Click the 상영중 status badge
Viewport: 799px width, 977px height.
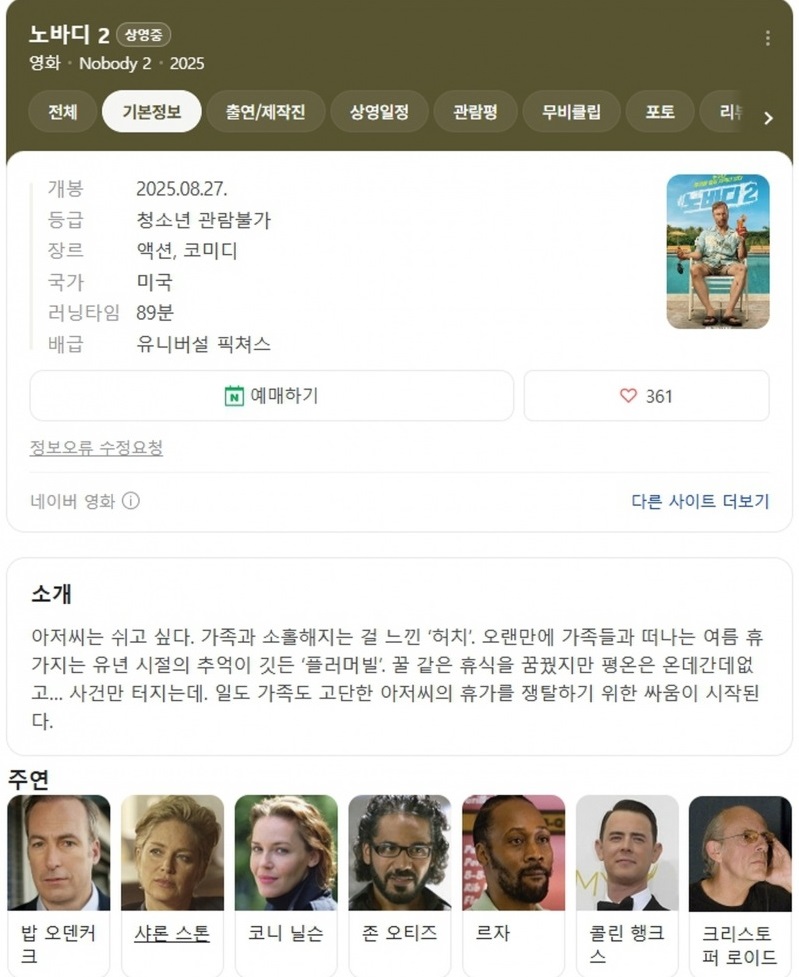point(143,35)
